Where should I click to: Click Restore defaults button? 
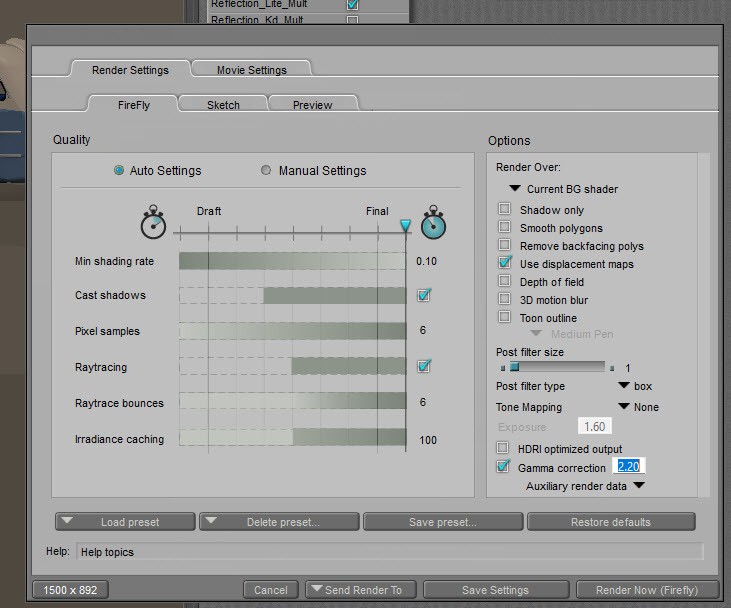(x=611, y=522)
